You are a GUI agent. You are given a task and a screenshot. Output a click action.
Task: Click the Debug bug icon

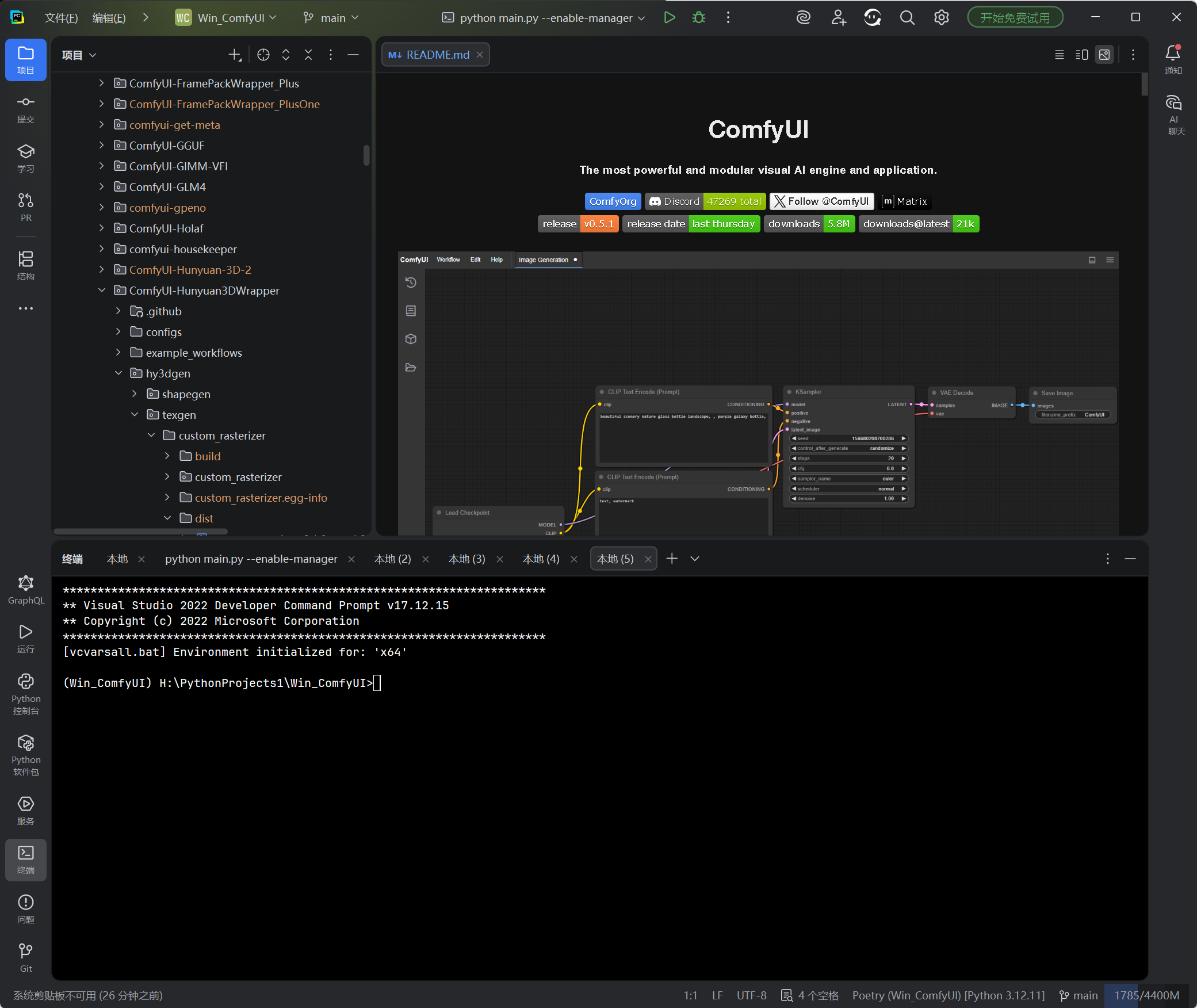(x=698, y=17)
